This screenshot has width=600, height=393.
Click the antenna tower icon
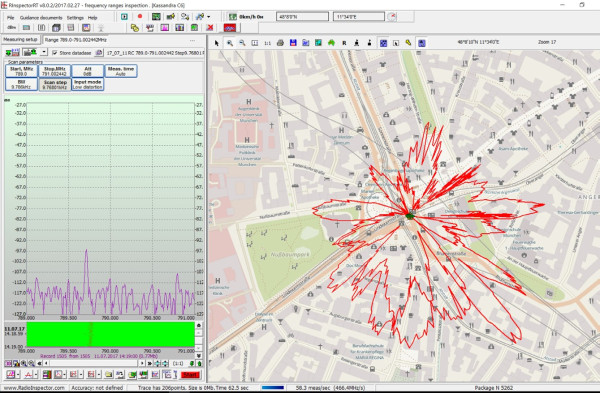click(101, 28)
